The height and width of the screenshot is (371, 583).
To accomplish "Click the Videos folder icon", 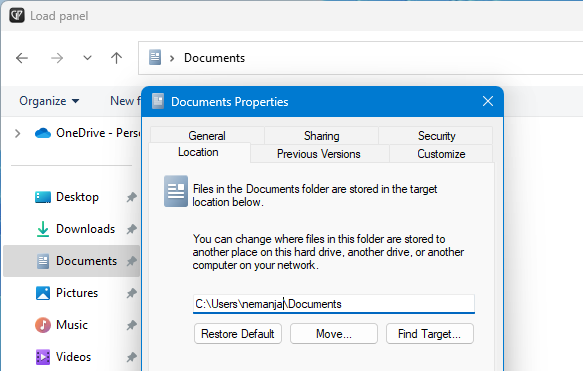I will [43, 357].
